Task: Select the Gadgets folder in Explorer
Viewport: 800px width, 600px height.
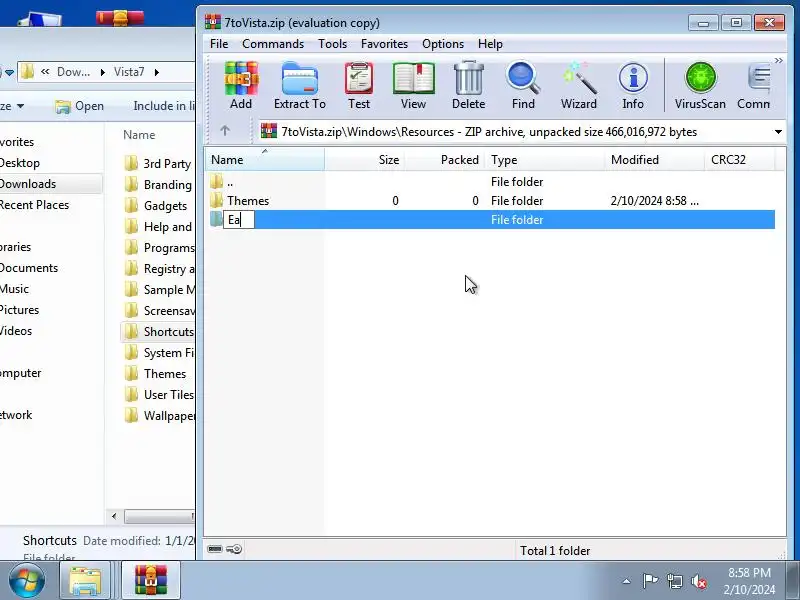Action: point(156,206)
